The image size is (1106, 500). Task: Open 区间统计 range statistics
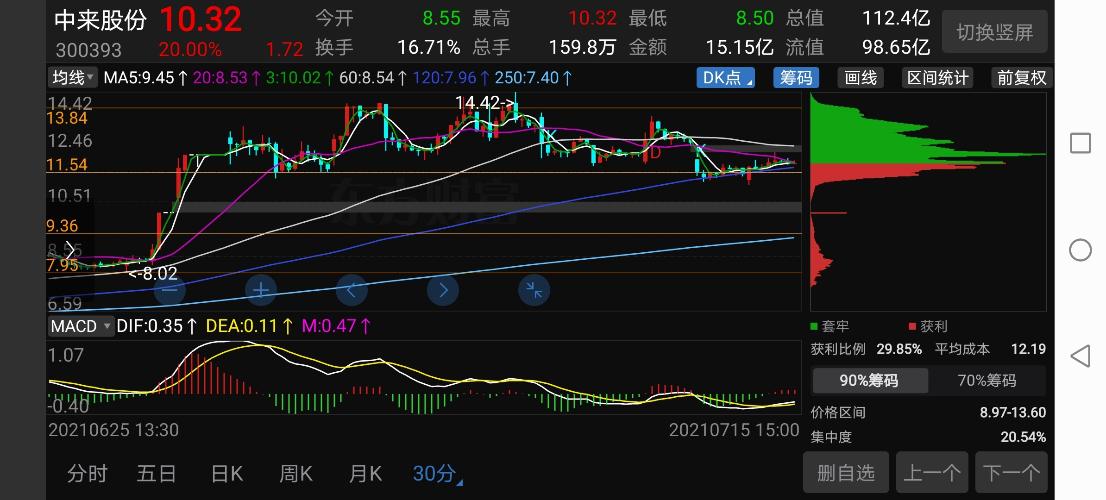pyautogui.click(x=937, y=78)
